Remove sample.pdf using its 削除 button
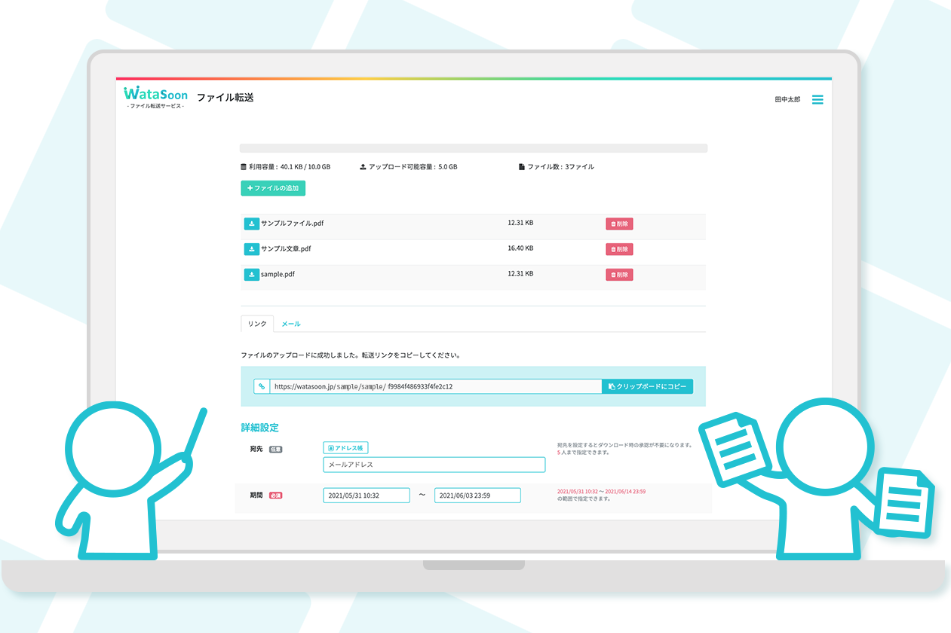 coord(619,274)
